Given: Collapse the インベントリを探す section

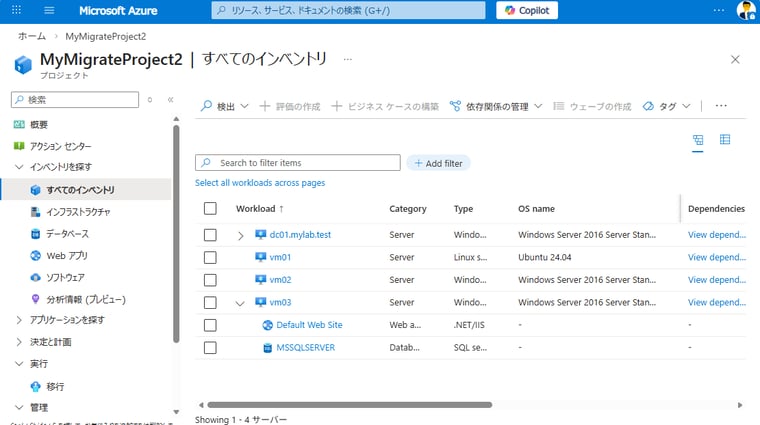Looking at the screenshot, I should tap(19, 167).
